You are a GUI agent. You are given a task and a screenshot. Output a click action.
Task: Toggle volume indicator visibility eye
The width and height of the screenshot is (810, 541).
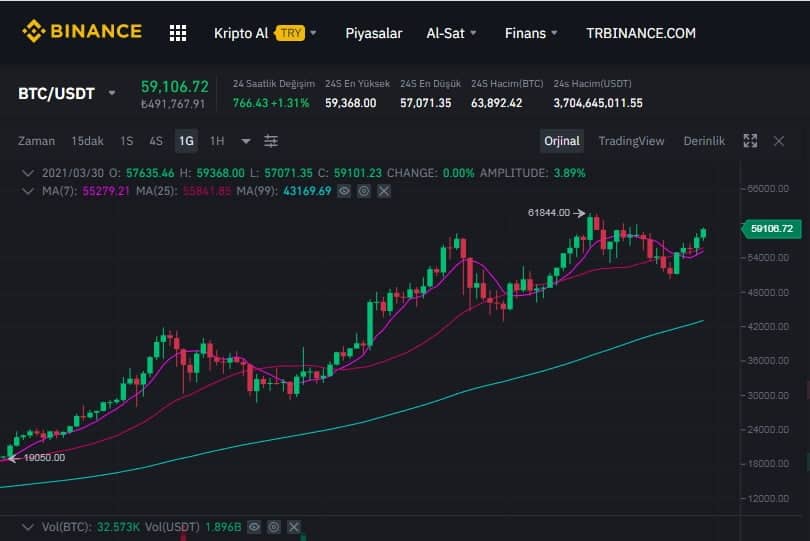click(254, 526)
